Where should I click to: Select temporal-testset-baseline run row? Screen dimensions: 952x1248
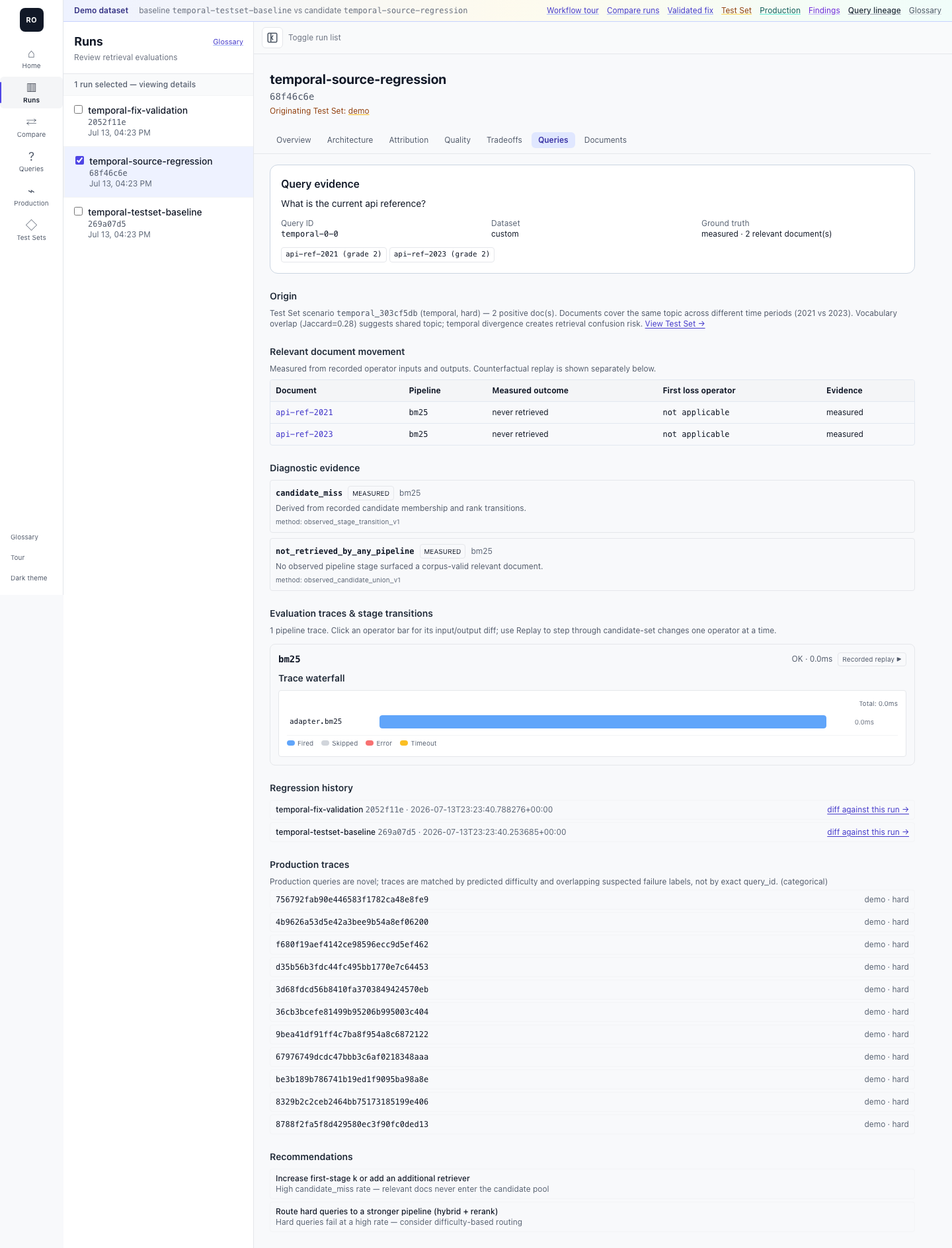click(159, 223)
